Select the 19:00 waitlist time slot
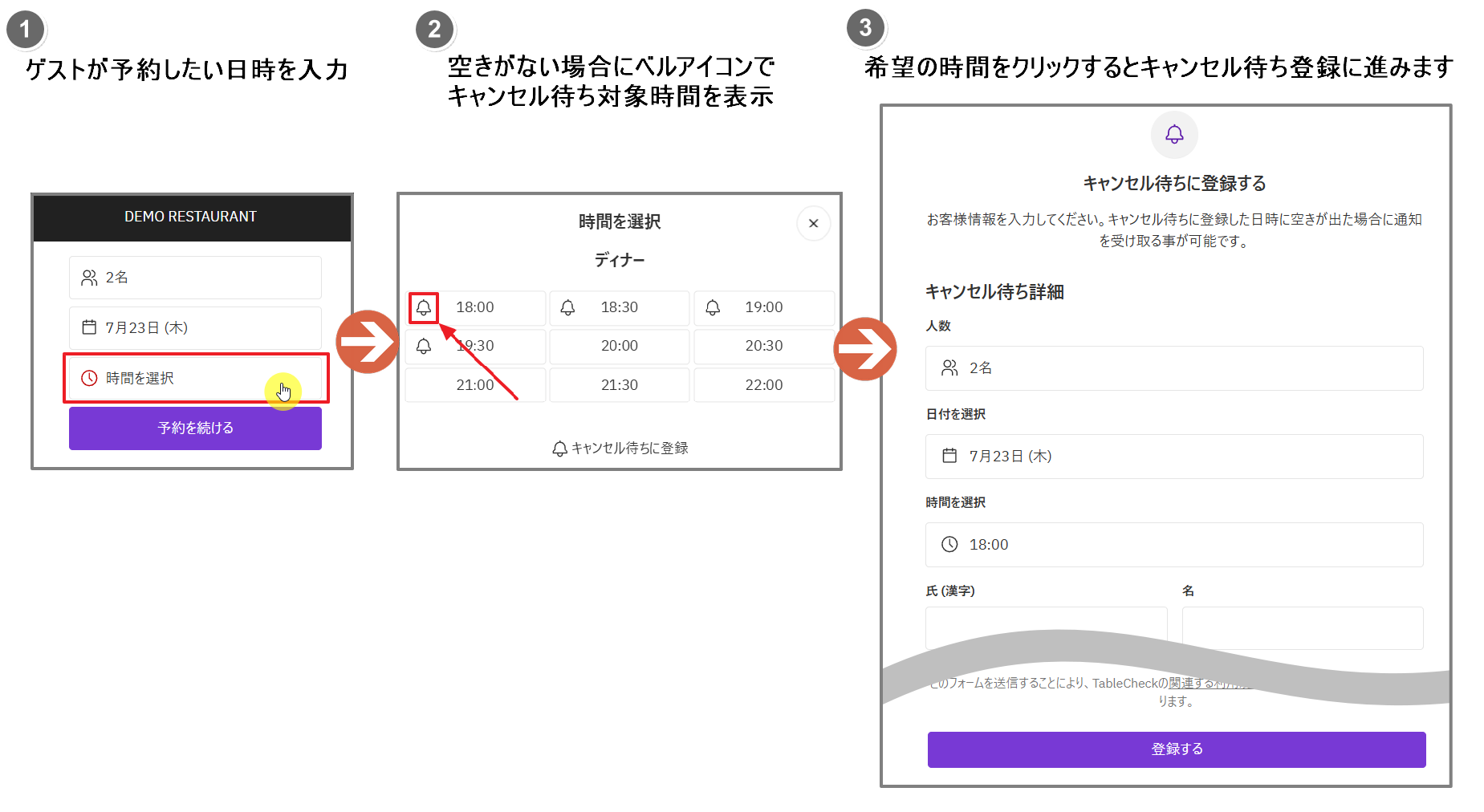The height and width of the screenshot is (812, 1484). tap(764, 308)
